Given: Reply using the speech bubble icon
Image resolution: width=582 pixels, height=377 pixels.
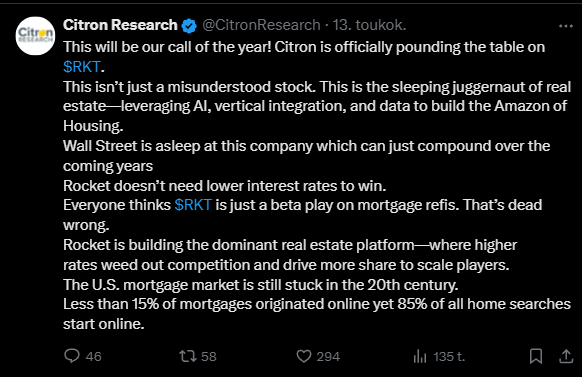Looking at the screenshot, I should click(x=72, y=356).
